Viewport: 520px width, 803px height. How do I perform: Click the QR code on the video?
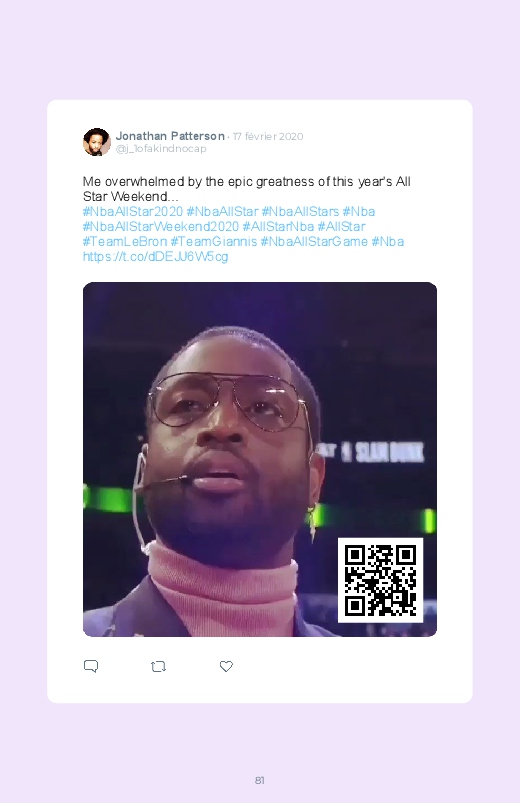[380, 580]
